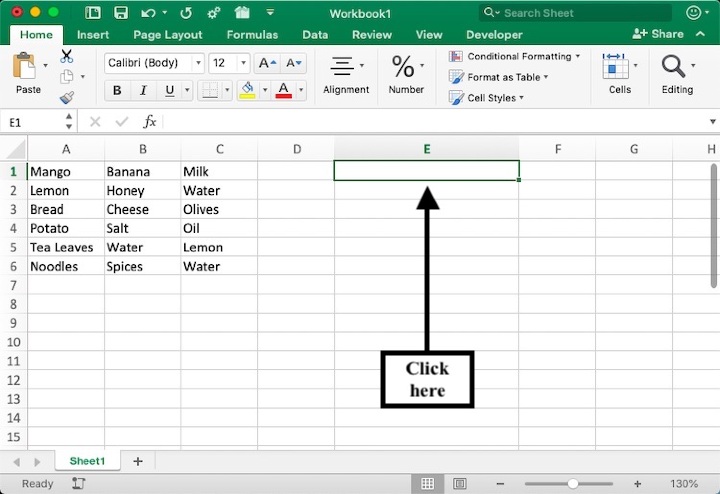Select cell containing Tea Leaves
This screenshot has width=720, height=494.
click(66, 247)
